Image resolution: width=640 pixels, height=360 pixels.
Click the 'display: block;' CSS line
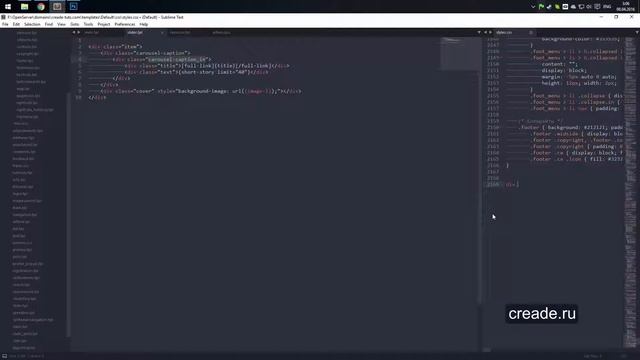[x=564, y=70]
